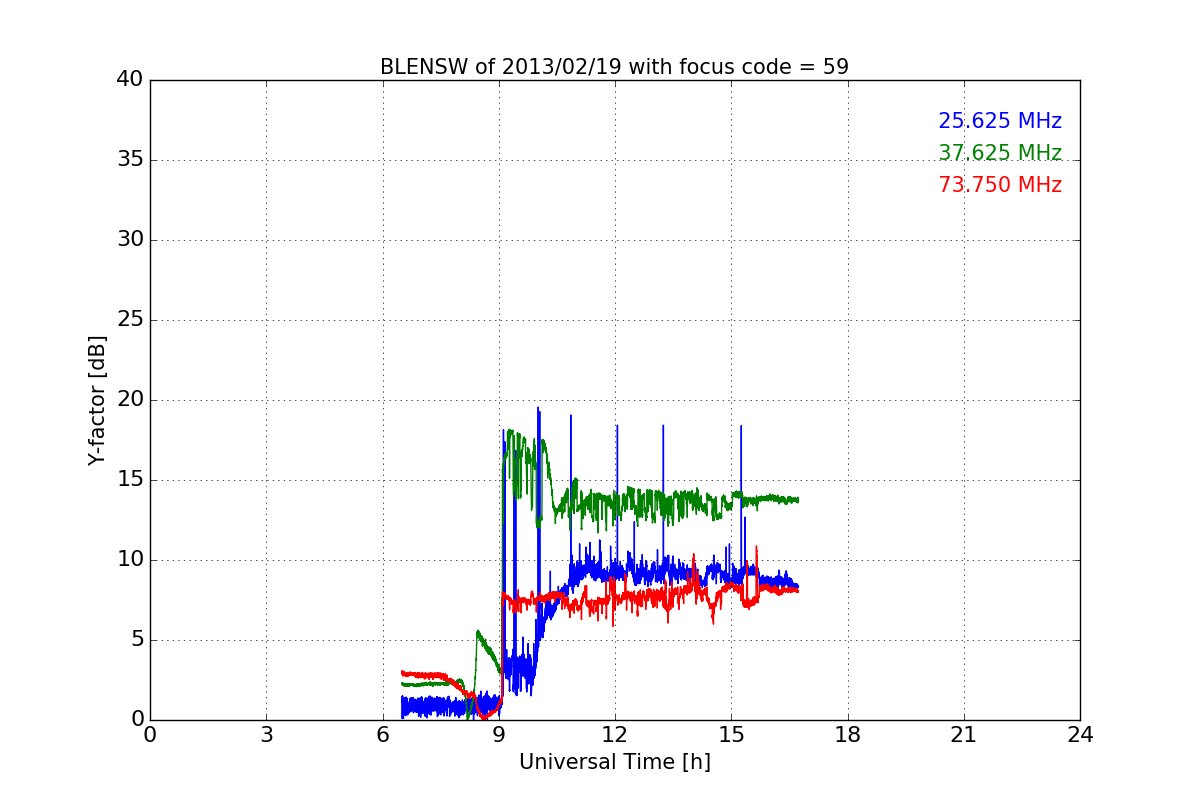
Task: Click the x-axis tick label 18
Action: click(847, 734)
